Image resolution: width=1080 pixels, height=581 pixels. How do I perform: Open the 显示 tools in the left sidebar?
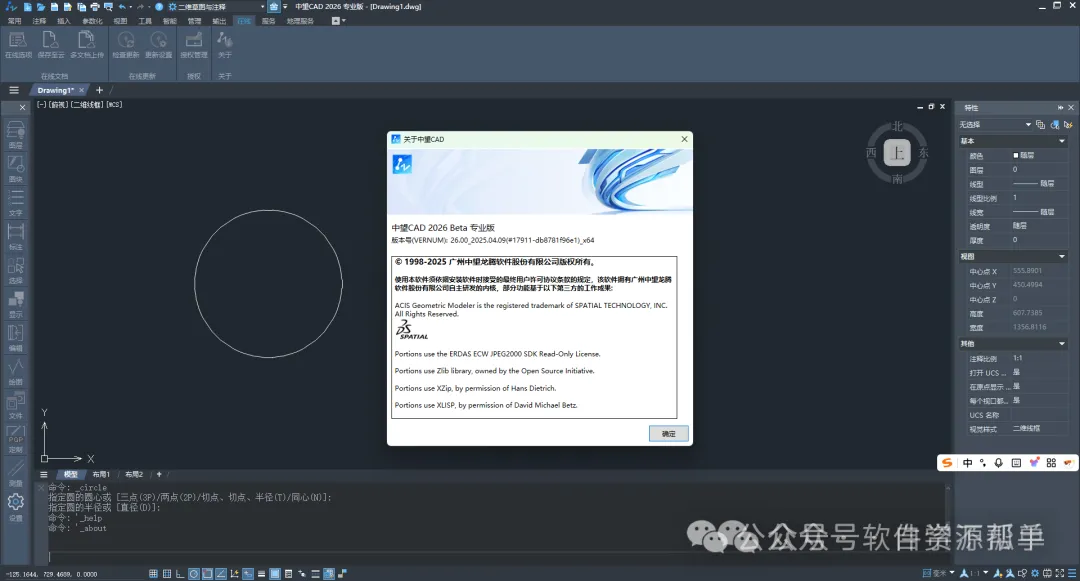coord(15,303)
